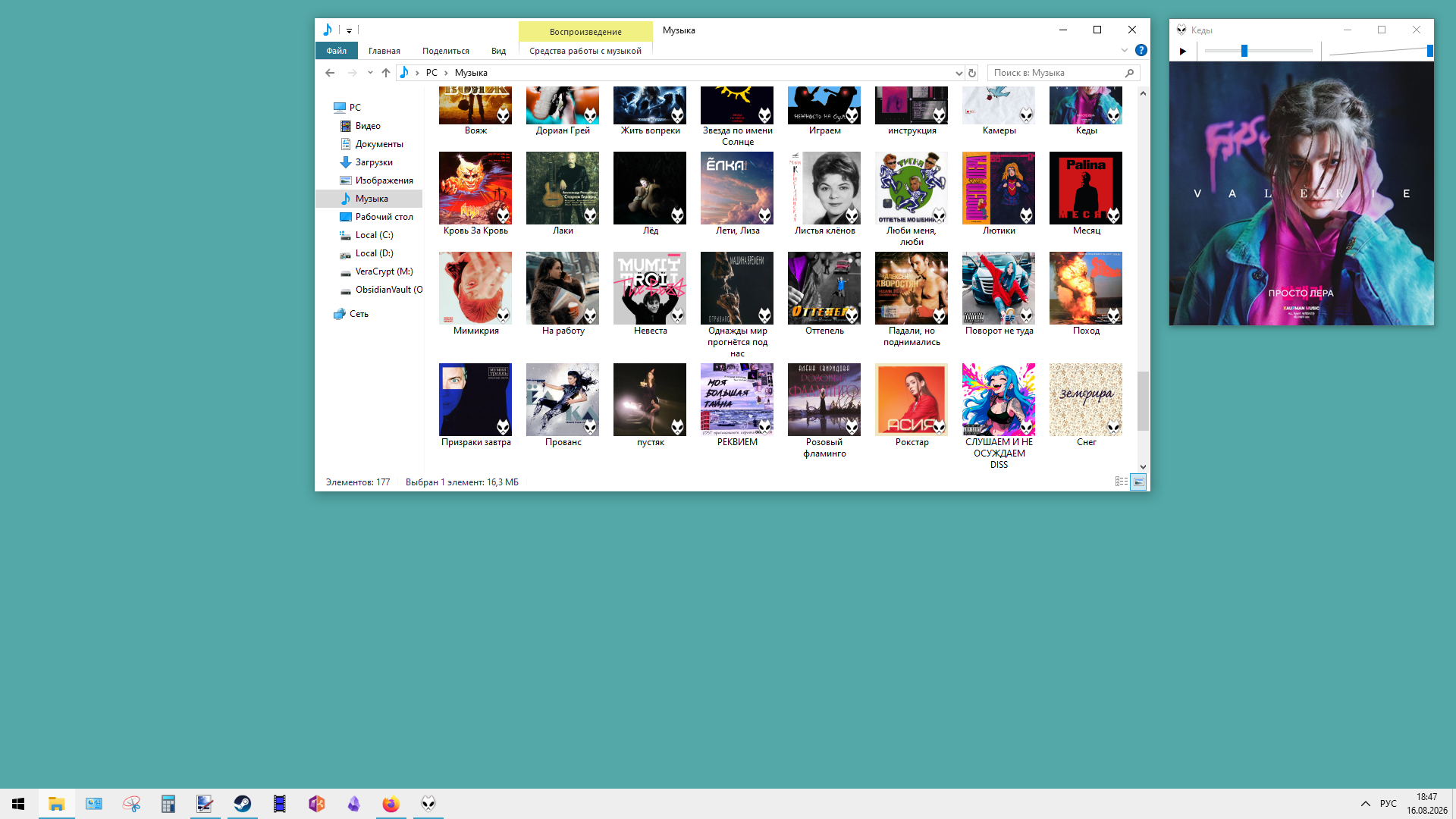
Task: Click the VALERIE album cover in the player
Action: click(x=1301, y=193)
